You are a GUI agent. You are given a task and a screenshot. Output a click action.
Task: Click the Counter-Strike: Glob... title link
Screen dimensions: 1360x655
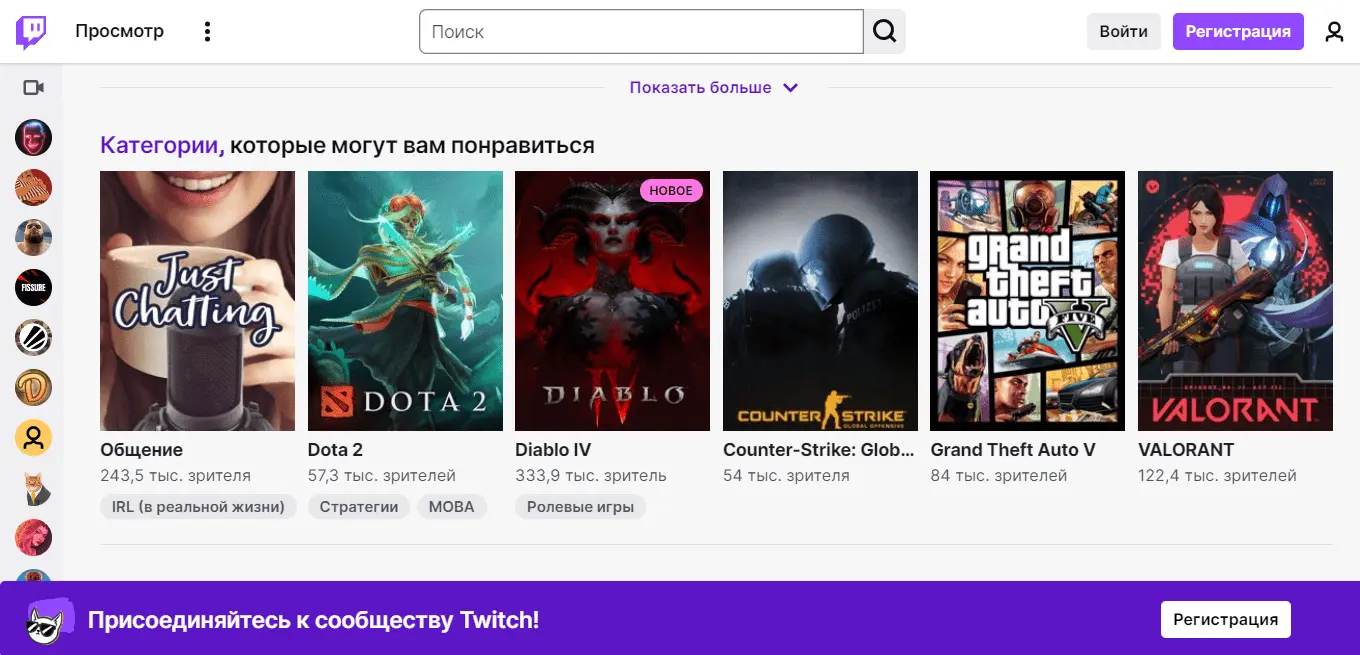click(819, 450)
